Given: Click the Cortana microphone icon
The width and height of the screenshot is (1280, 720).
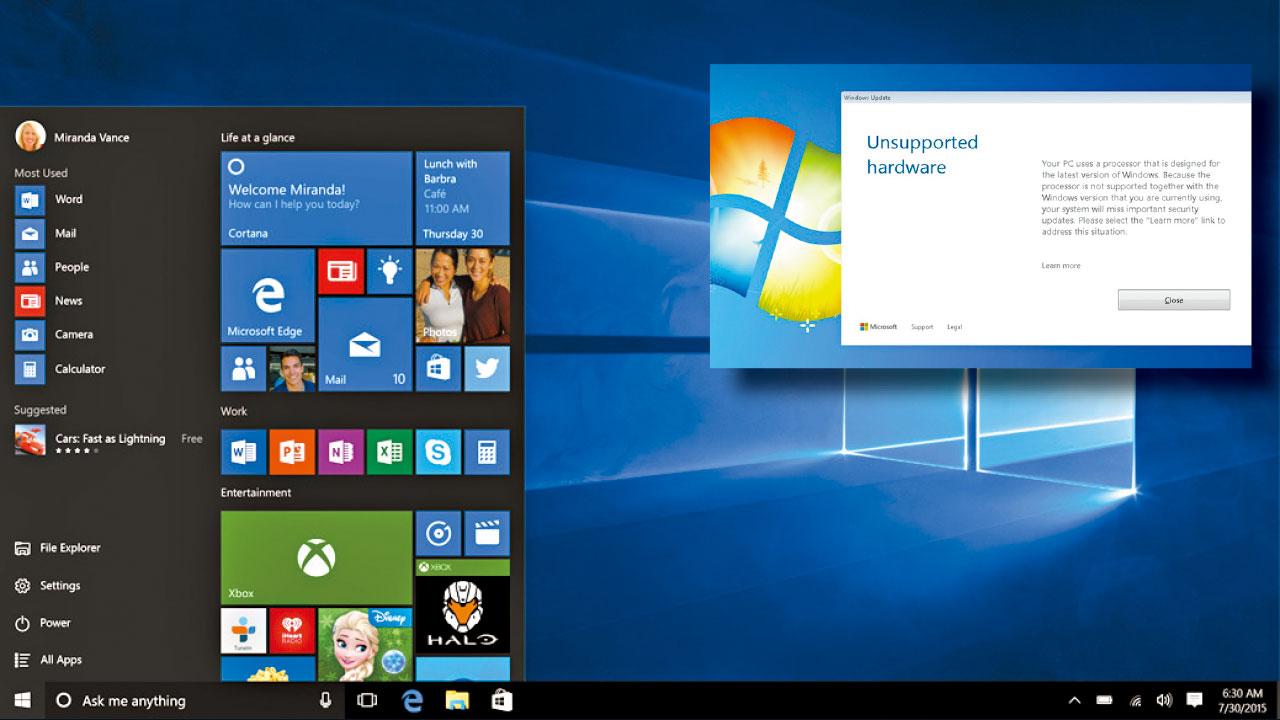Looking at the screenshot, I should pyautogui.click(x=325, y=701).
